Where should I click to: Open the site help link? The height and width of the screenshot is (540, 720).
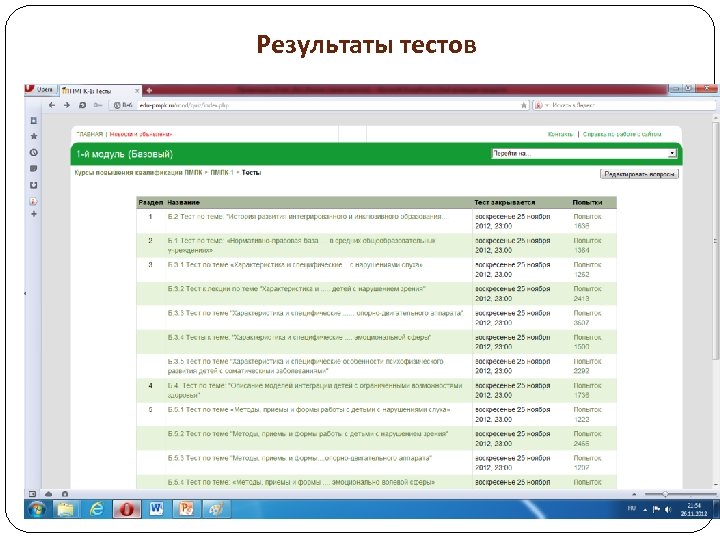click(622, 134)
